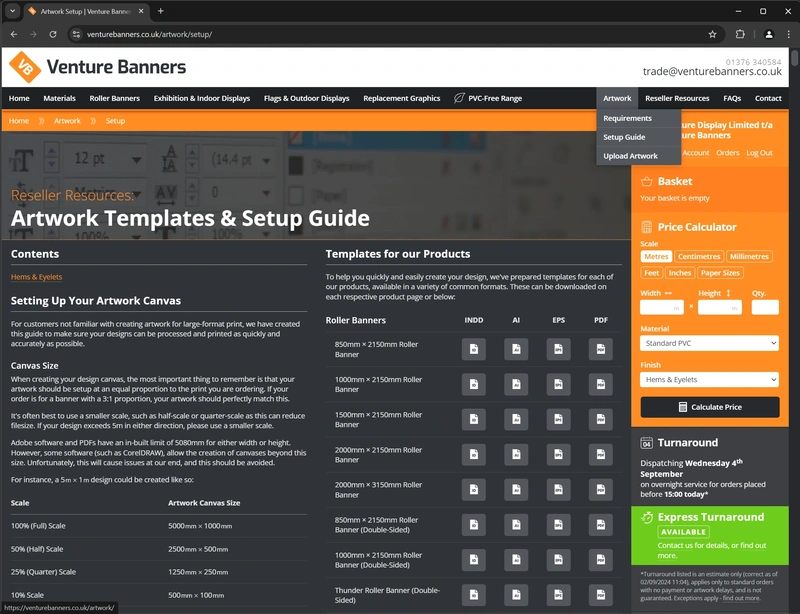The image size is (800, 614).
Task: Choose Setup Guide from Artwork submenu
Action: (x=624, y=137)
